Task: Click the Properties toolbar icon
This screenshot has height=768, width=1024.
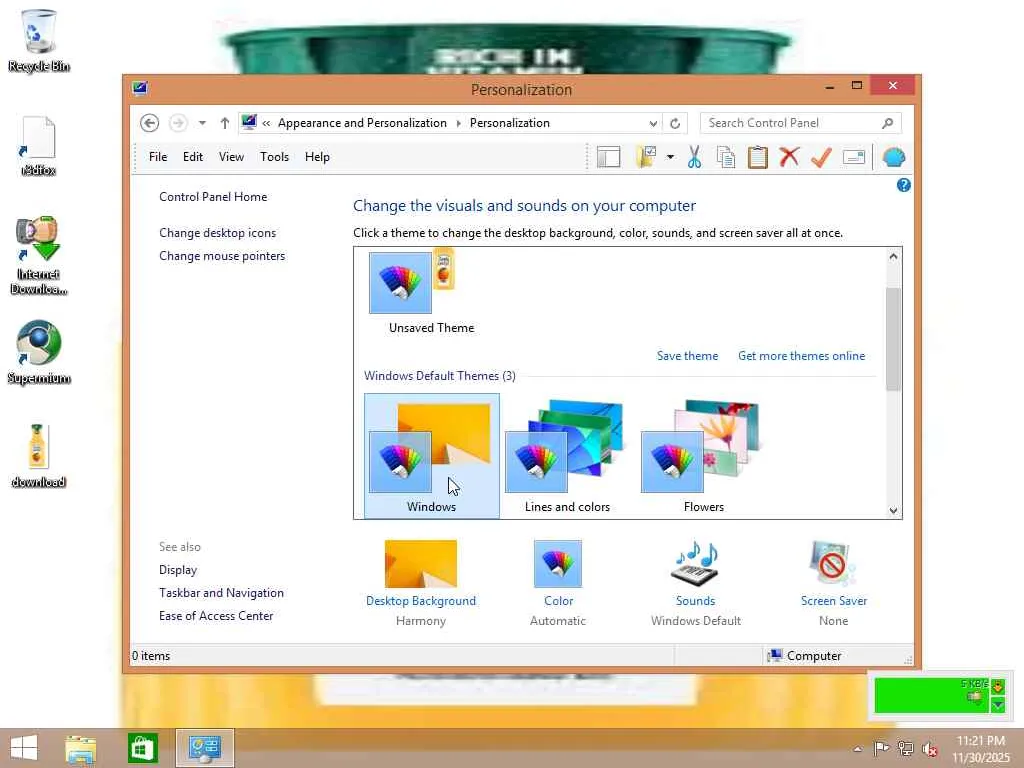Action: pos(854,157)
